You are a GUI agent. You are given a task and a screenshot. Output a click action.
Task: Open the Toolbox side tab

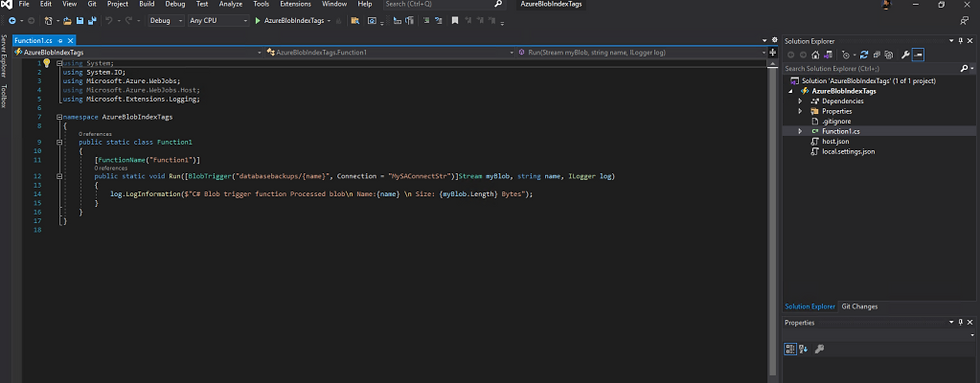click(4, 96)
